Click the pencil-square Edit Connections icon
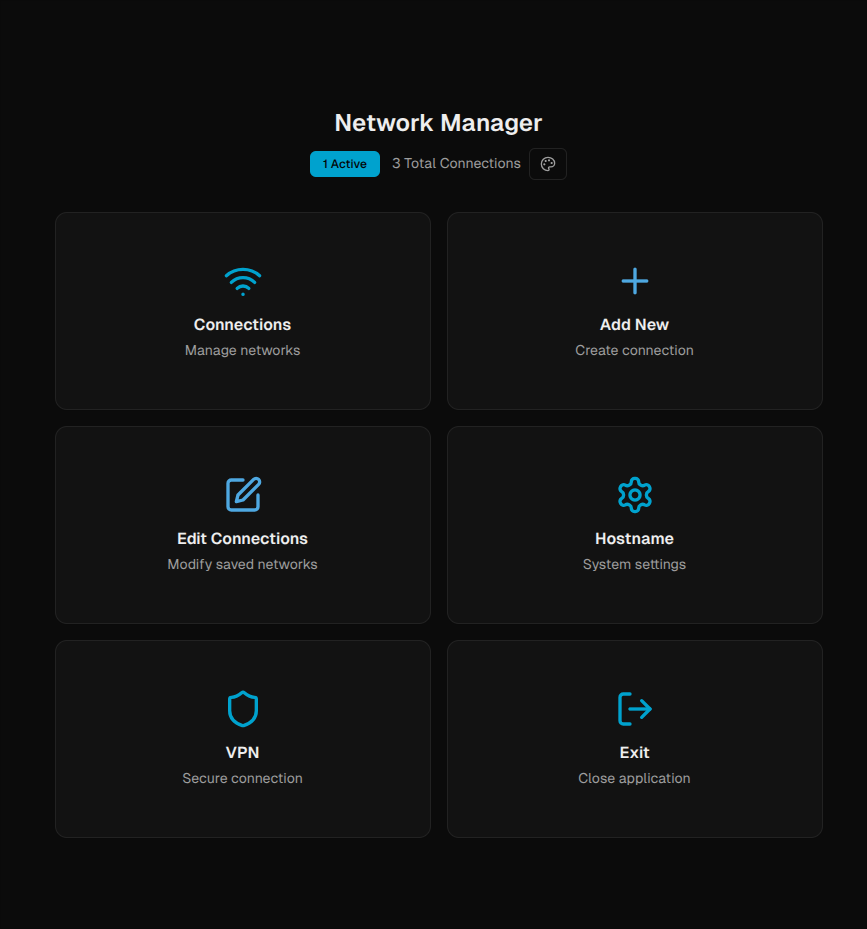 point(243,494)
